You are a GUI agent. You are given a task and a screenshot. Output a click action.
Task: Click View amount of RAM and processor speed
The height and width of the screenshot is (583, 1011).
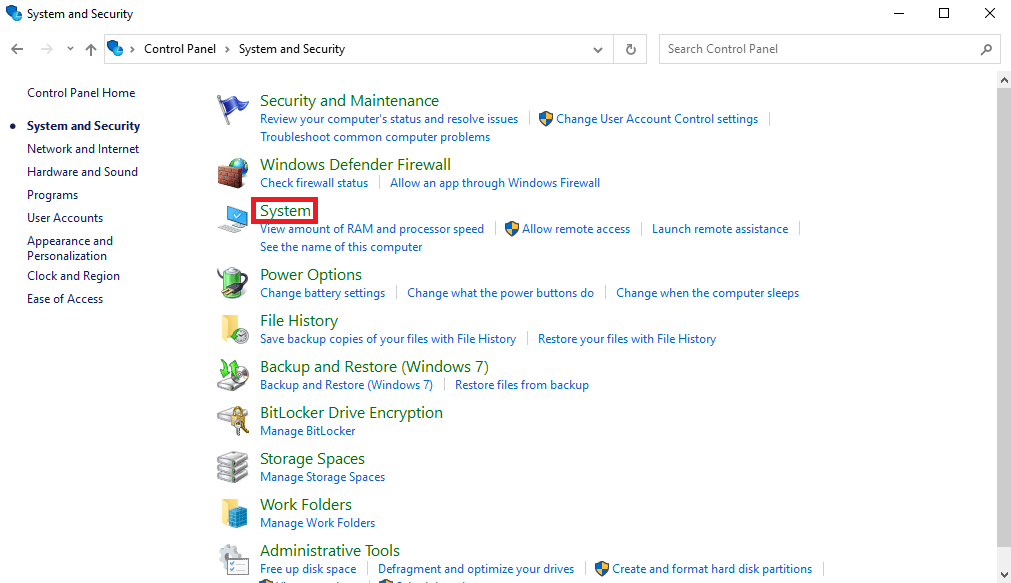pos(372,229)
